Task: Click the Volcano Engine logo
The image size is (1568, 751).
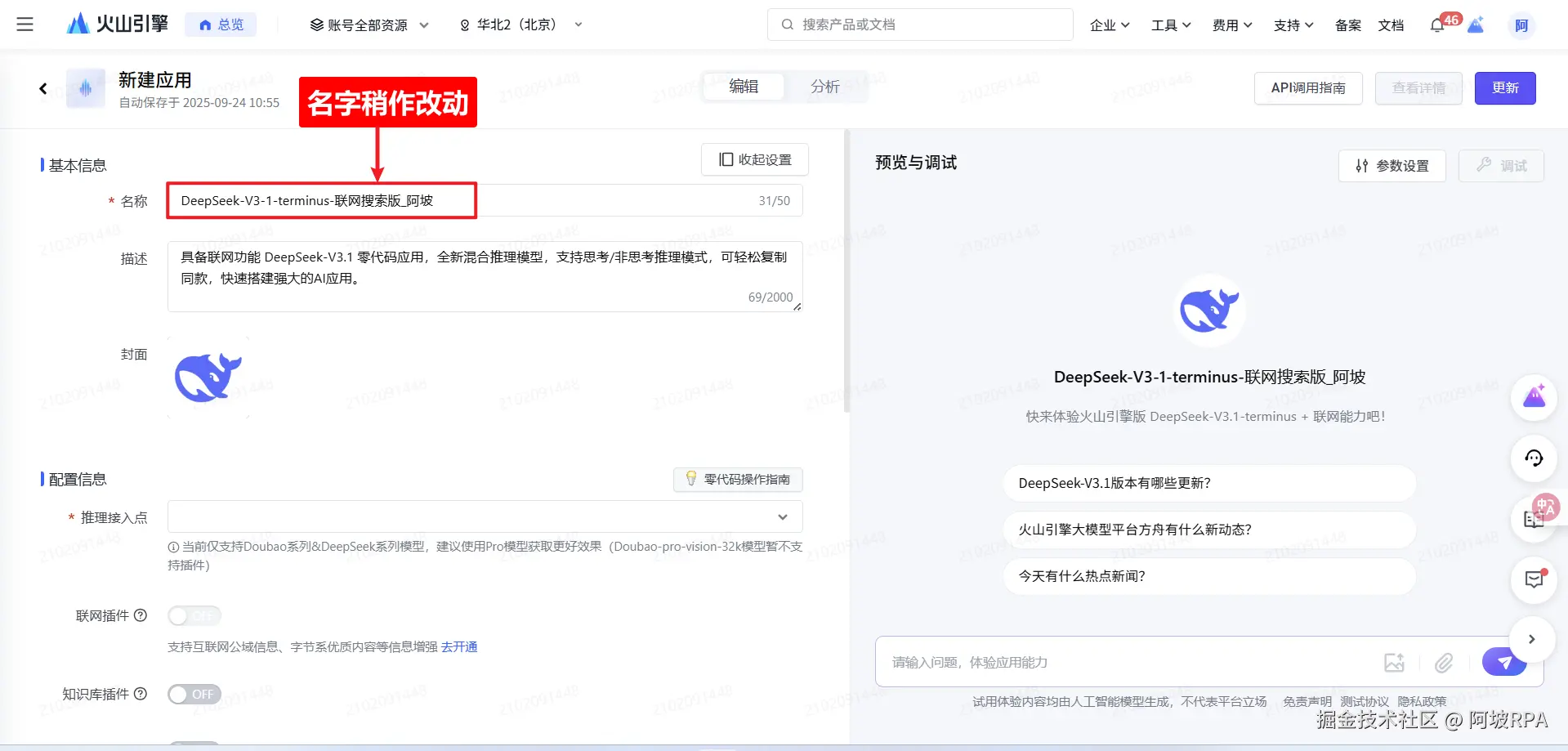Action: (x=117, y=24)
